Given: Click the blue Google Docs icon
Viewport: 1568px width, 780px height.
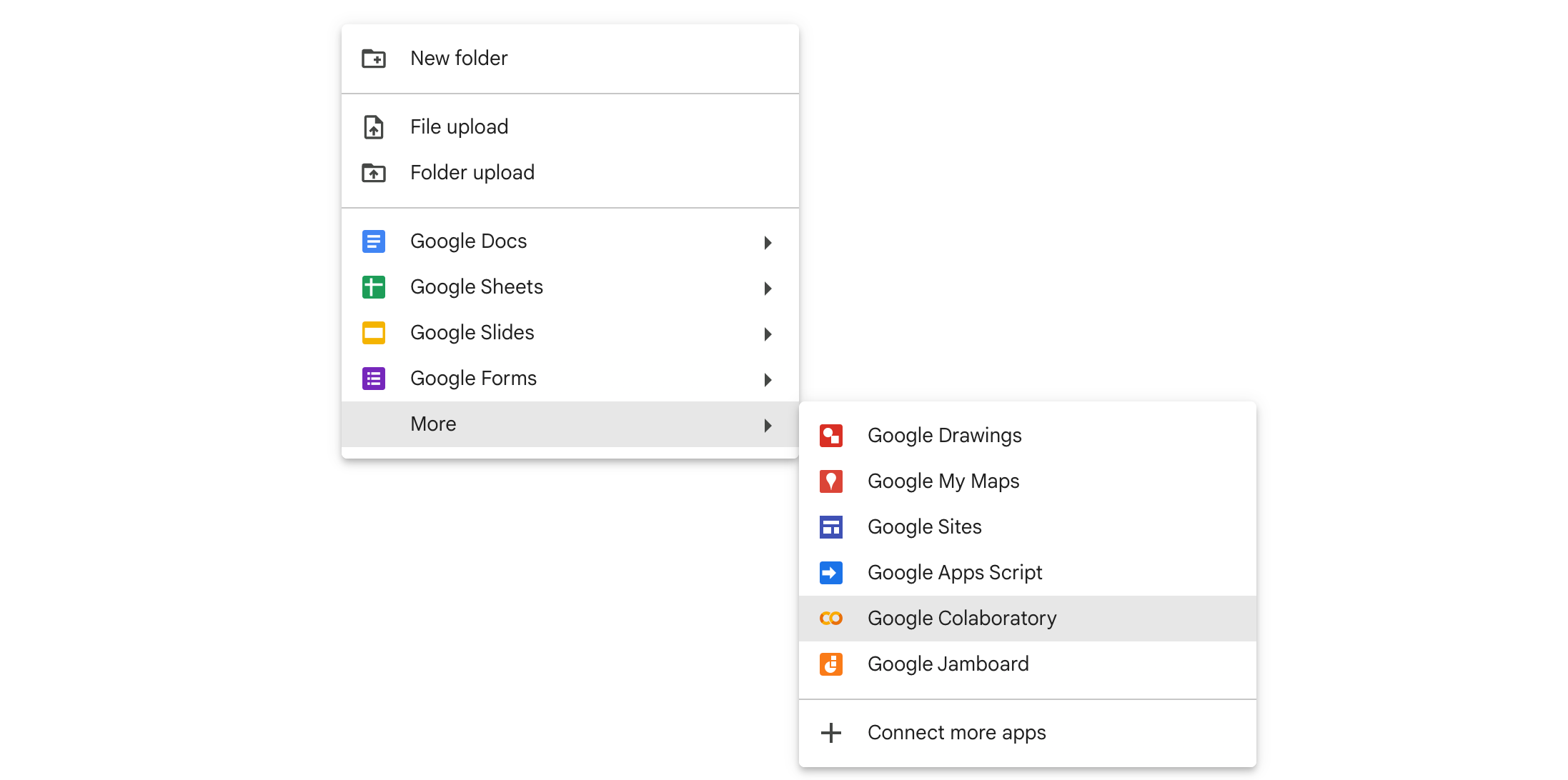Looking at the screenshot, I should (373, 241).
